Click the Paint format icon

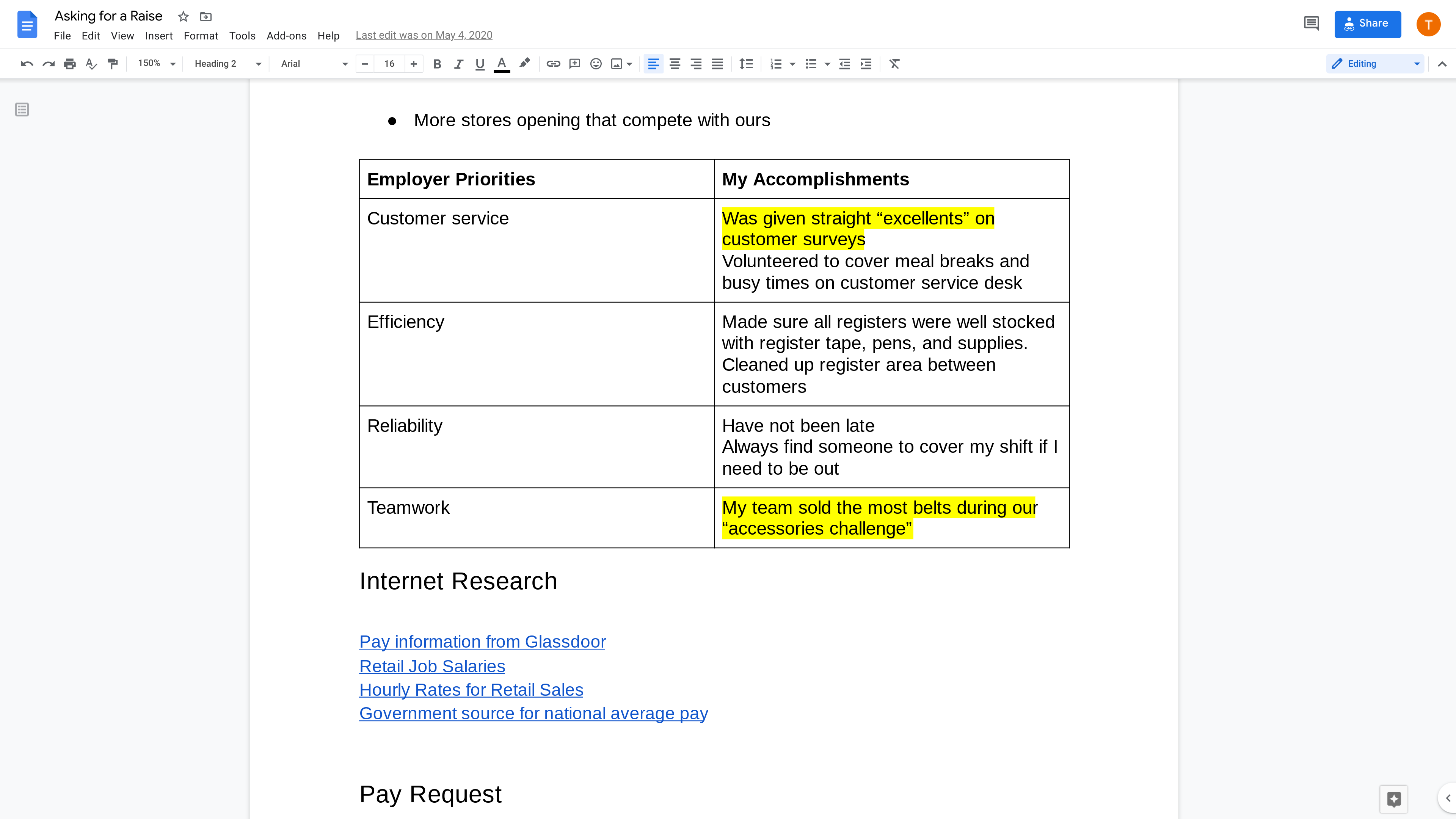point(113,64)
